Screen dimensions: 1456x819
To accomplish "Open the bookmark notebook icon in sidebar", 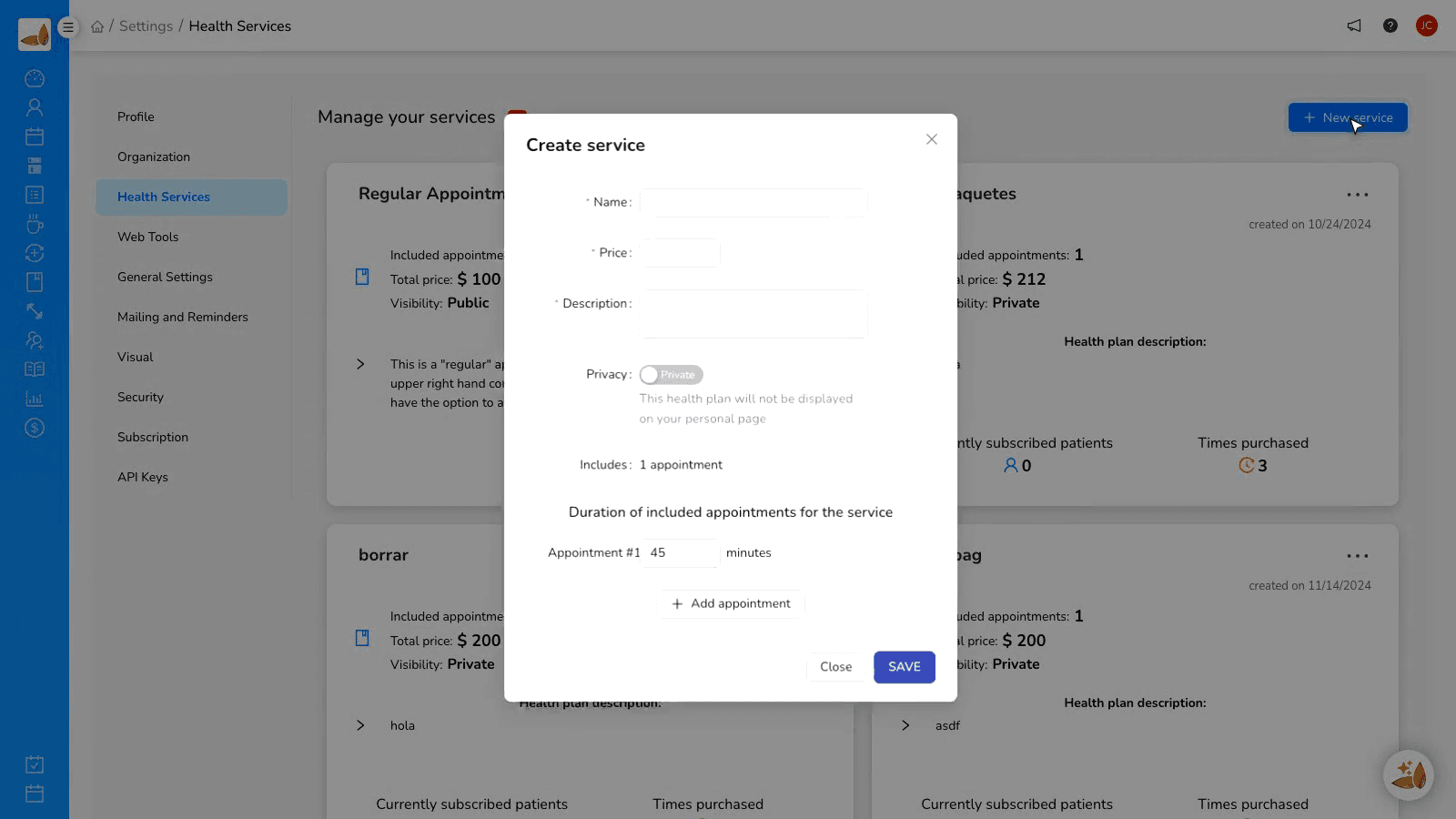I will tap(35, 282).
